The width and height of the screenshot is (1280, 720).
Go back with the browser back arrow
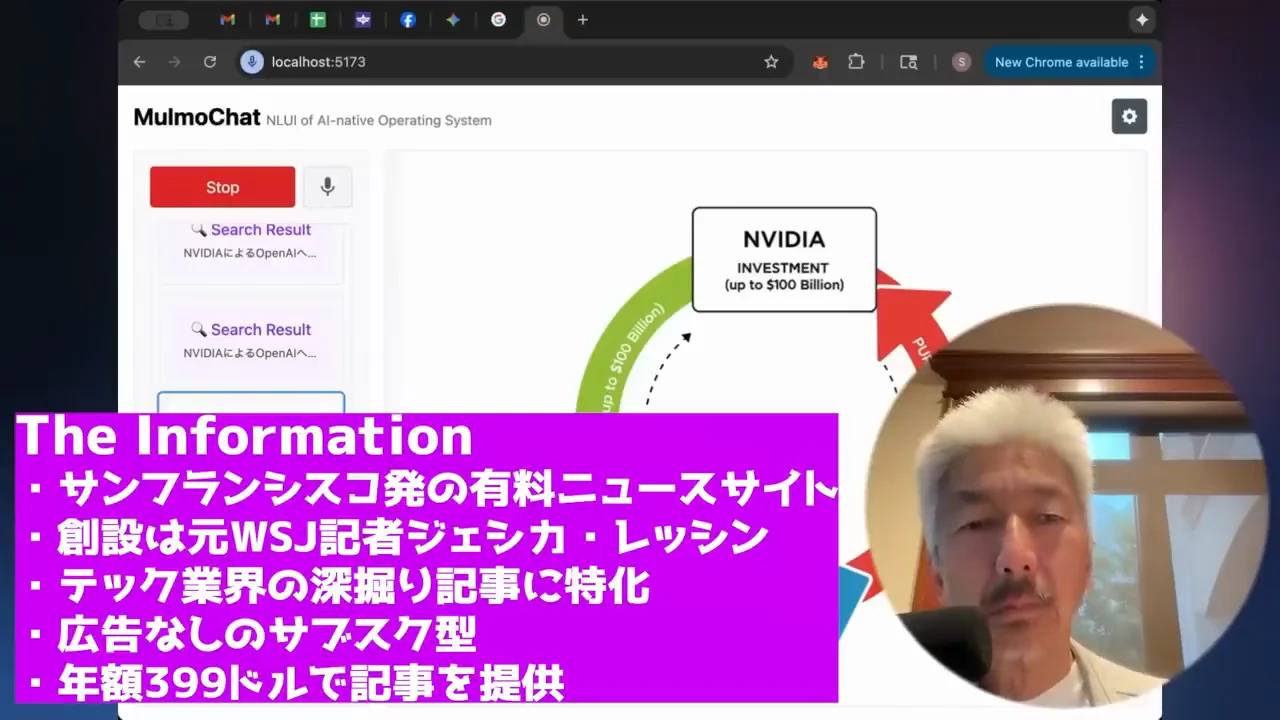[139, 62]
